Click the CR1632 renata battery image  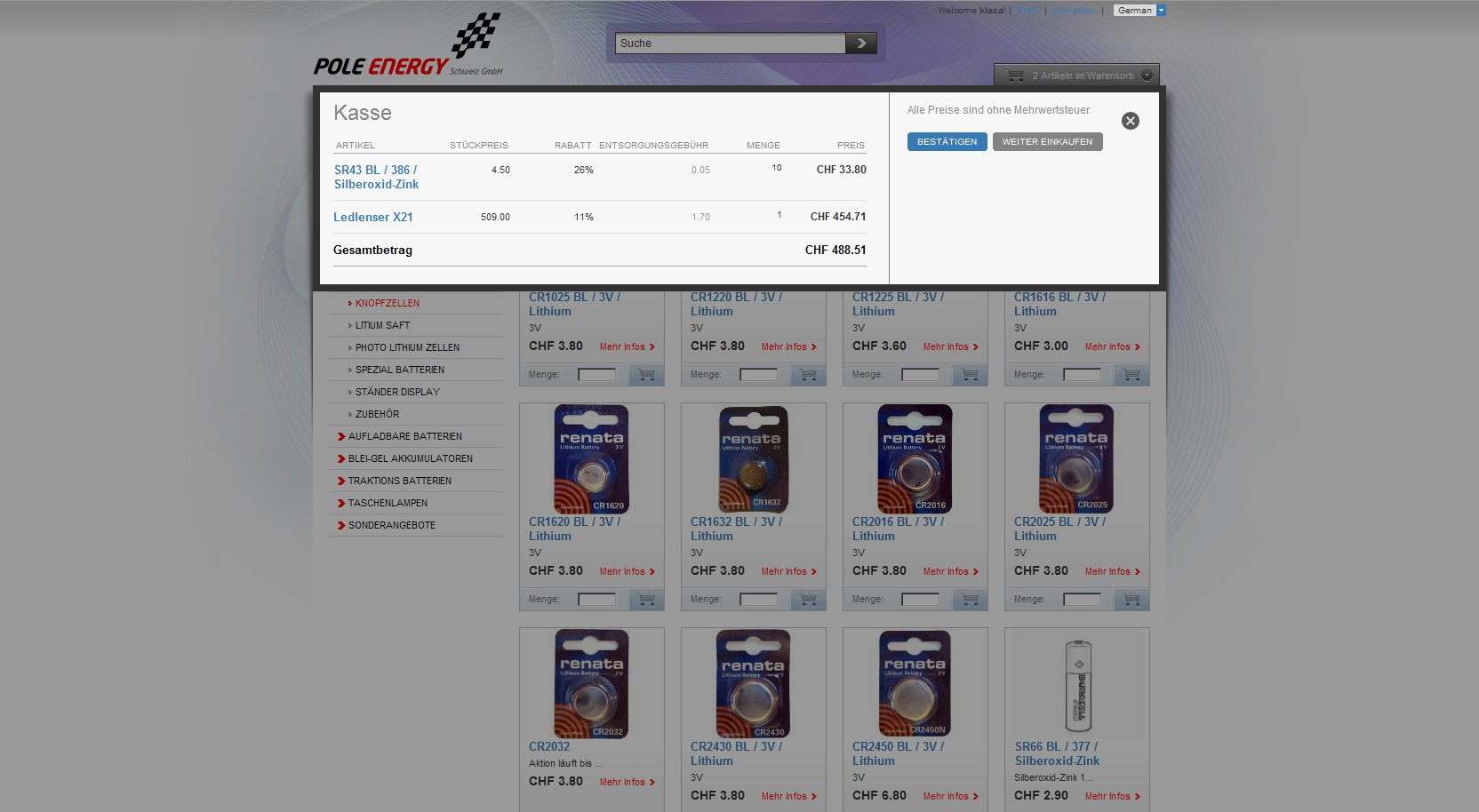753,459
